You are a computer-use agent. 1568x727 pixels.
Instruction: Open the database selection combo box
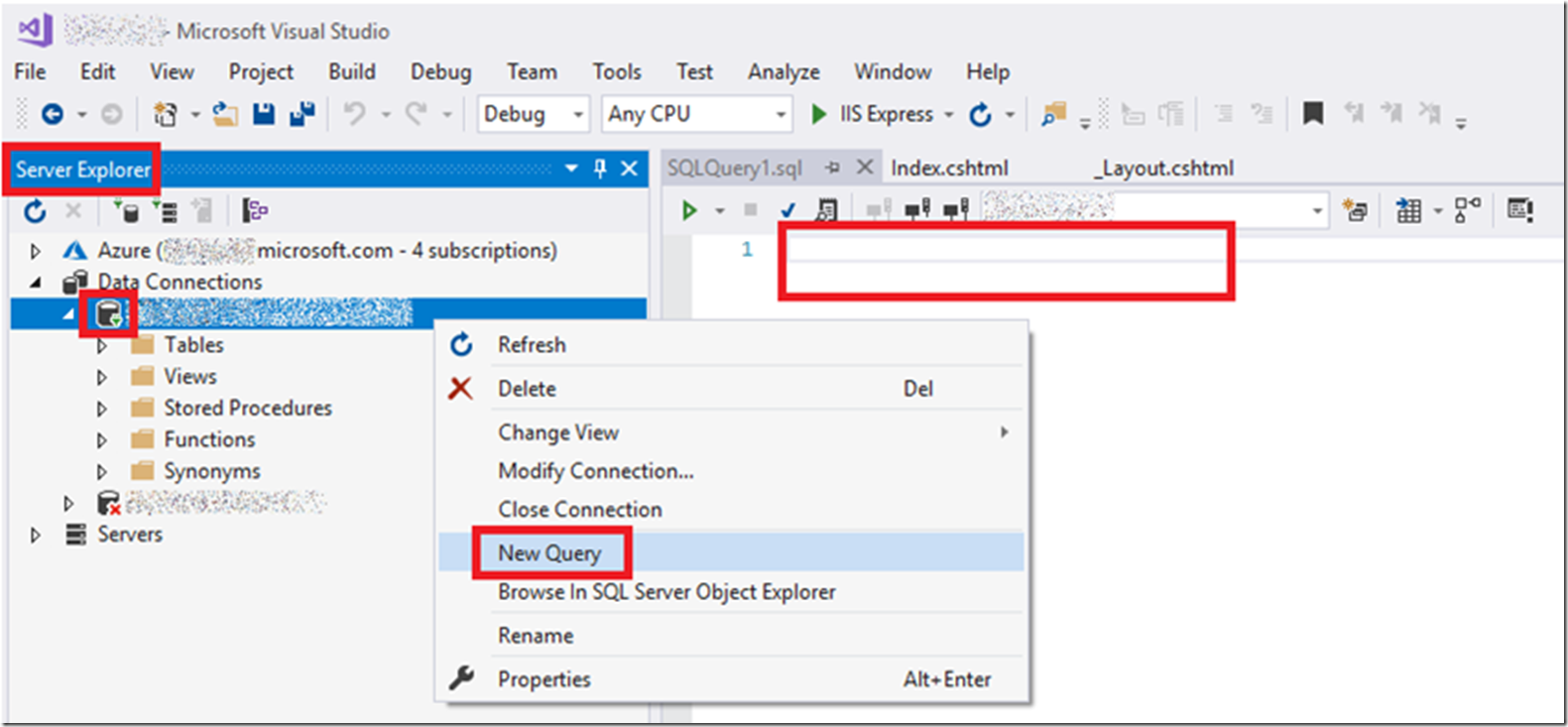tap(1154, 210)
